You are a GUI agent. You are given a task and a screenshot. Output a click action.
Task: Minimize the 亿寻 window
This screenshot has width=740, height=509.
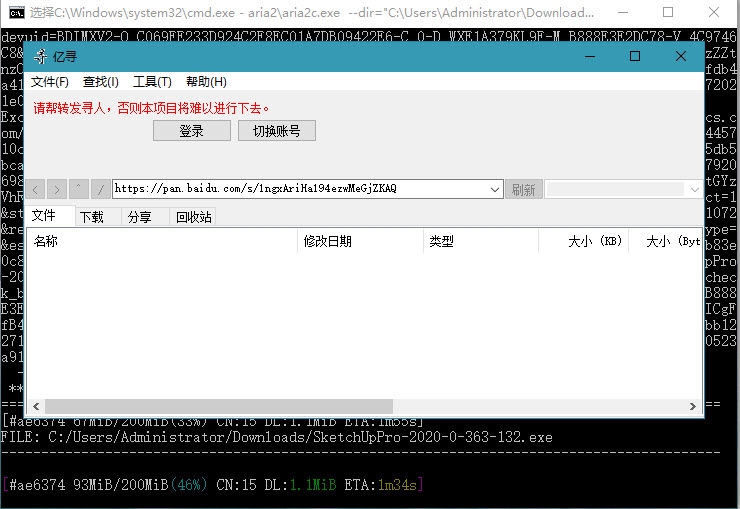[588, 56]
